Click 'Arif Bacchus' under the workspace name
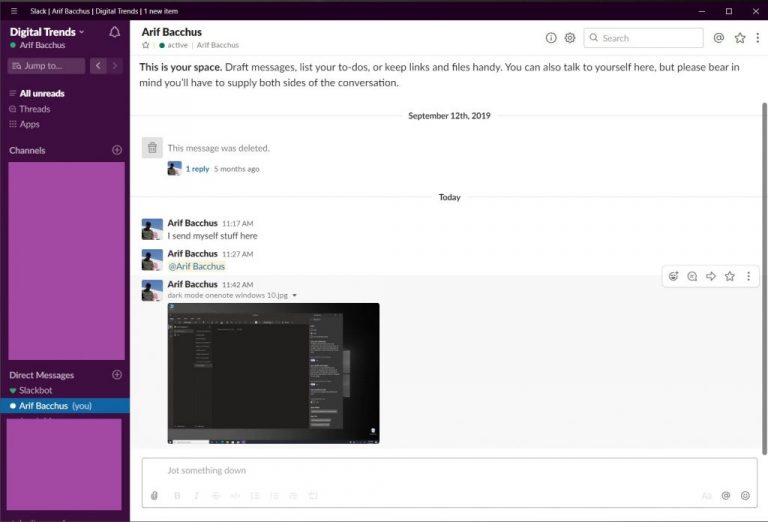The height and width of the screenshot is (522, 768). click(42, 45)
